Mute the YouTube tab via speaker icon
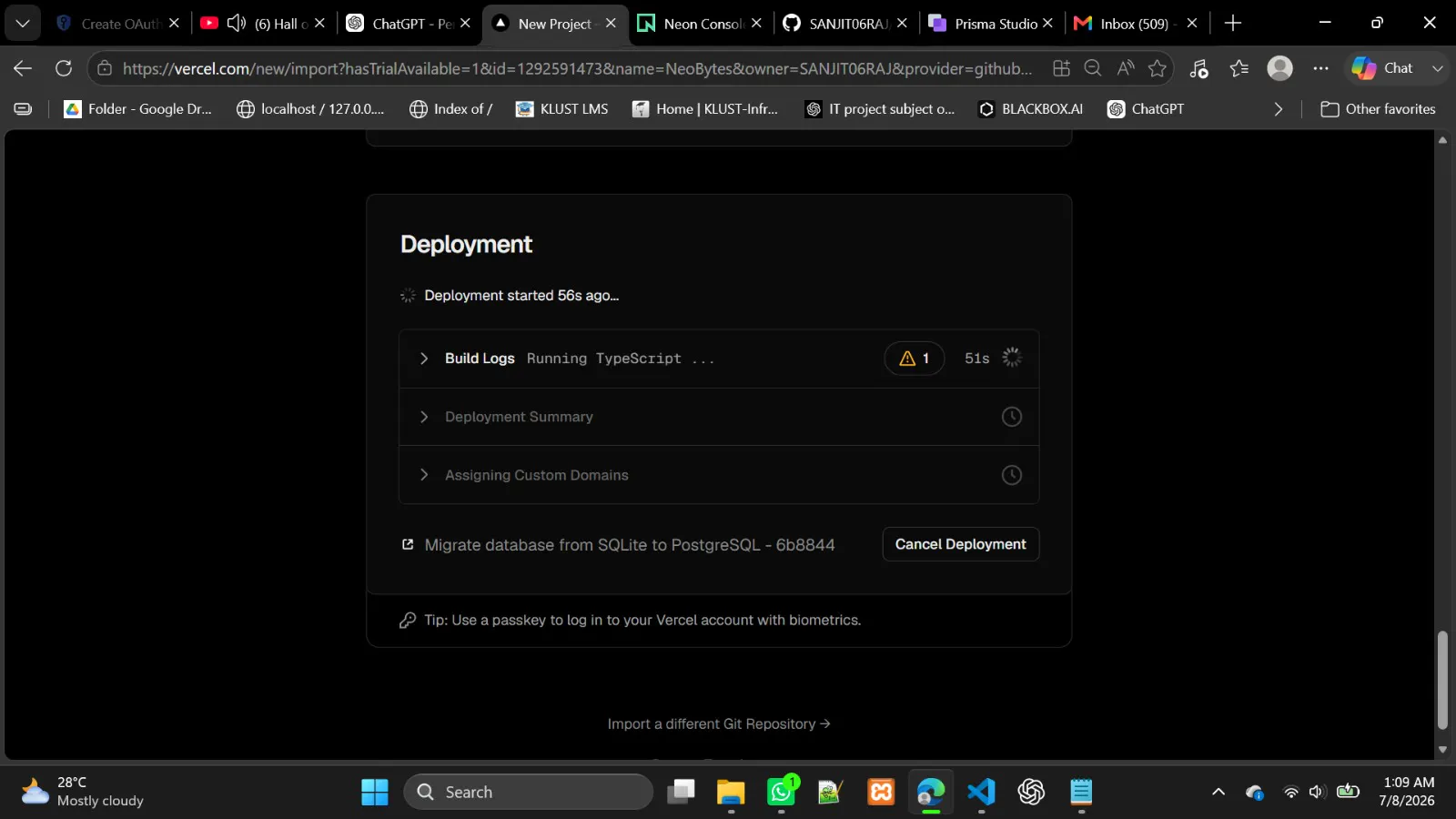Image resolution: width=1456 pixels, height=819 pixels. point(237,24)
